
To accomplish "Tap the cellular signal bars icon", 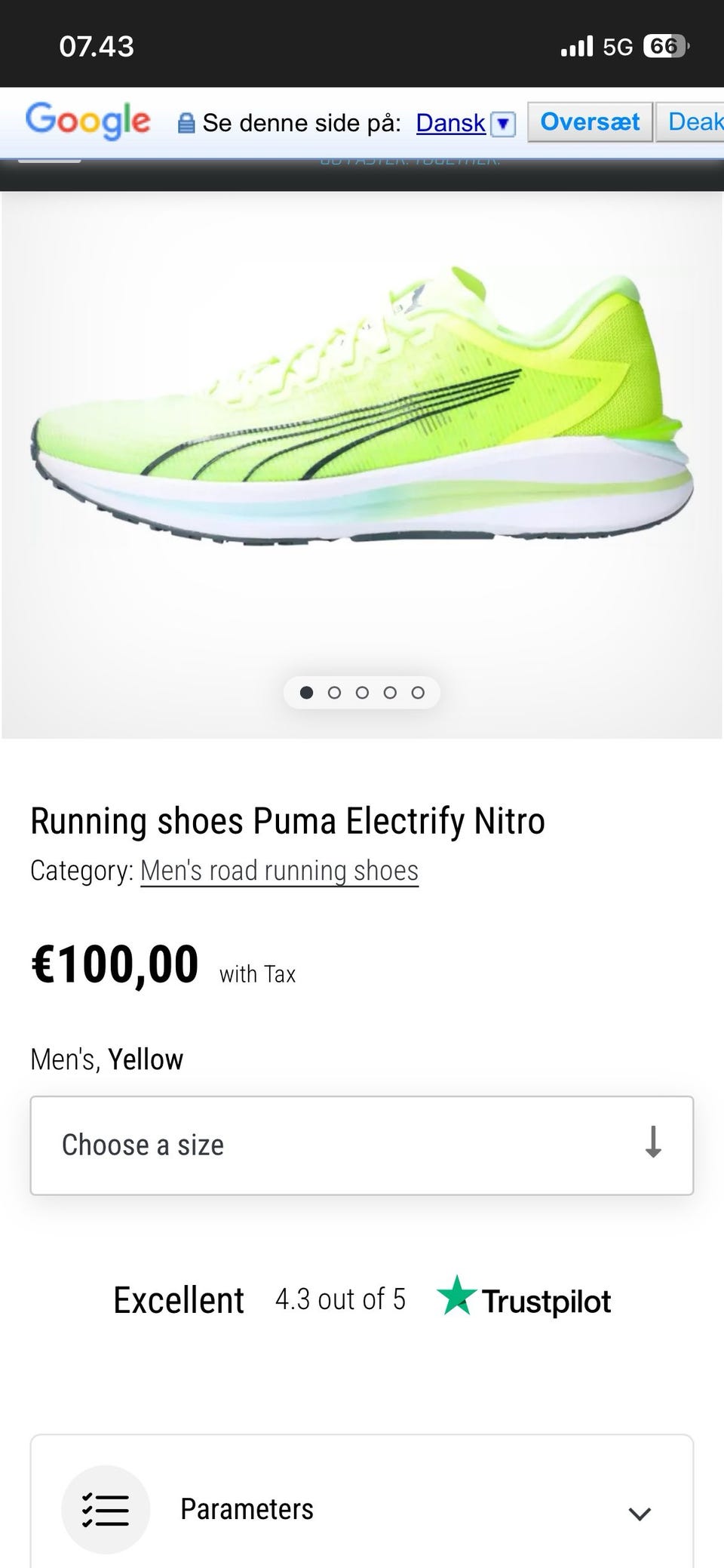I will tap(577, 47).
